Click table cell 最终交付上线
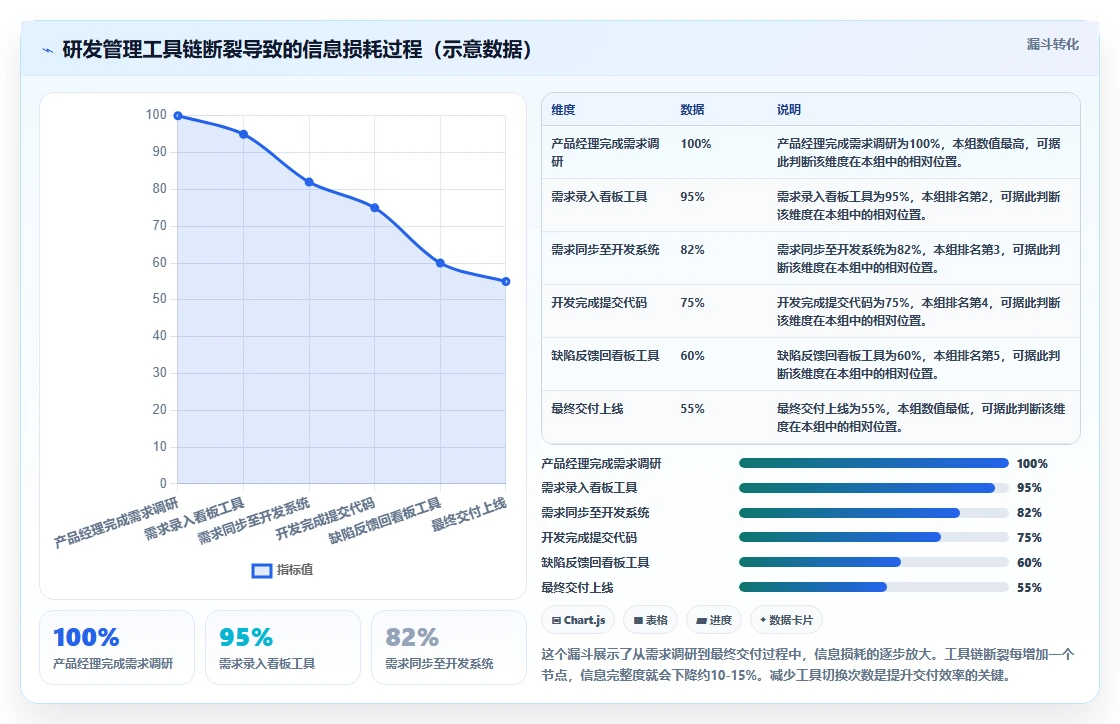Viewport: 1120px width, 724px height. 587,408
